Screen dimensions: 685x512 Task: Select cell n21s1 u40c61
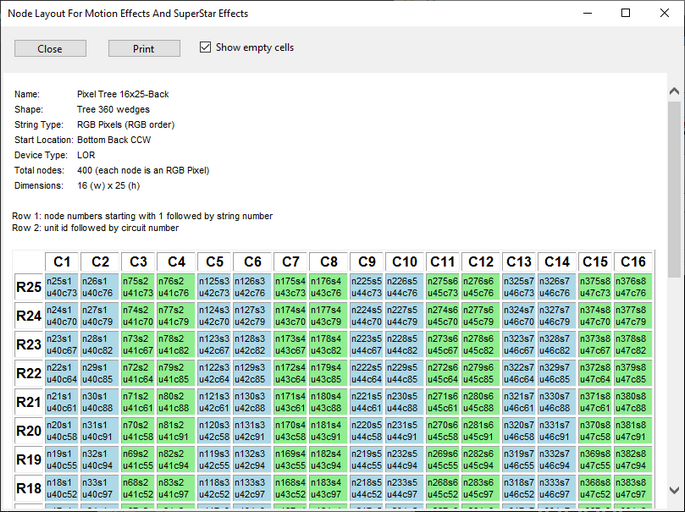click(62, 402)
